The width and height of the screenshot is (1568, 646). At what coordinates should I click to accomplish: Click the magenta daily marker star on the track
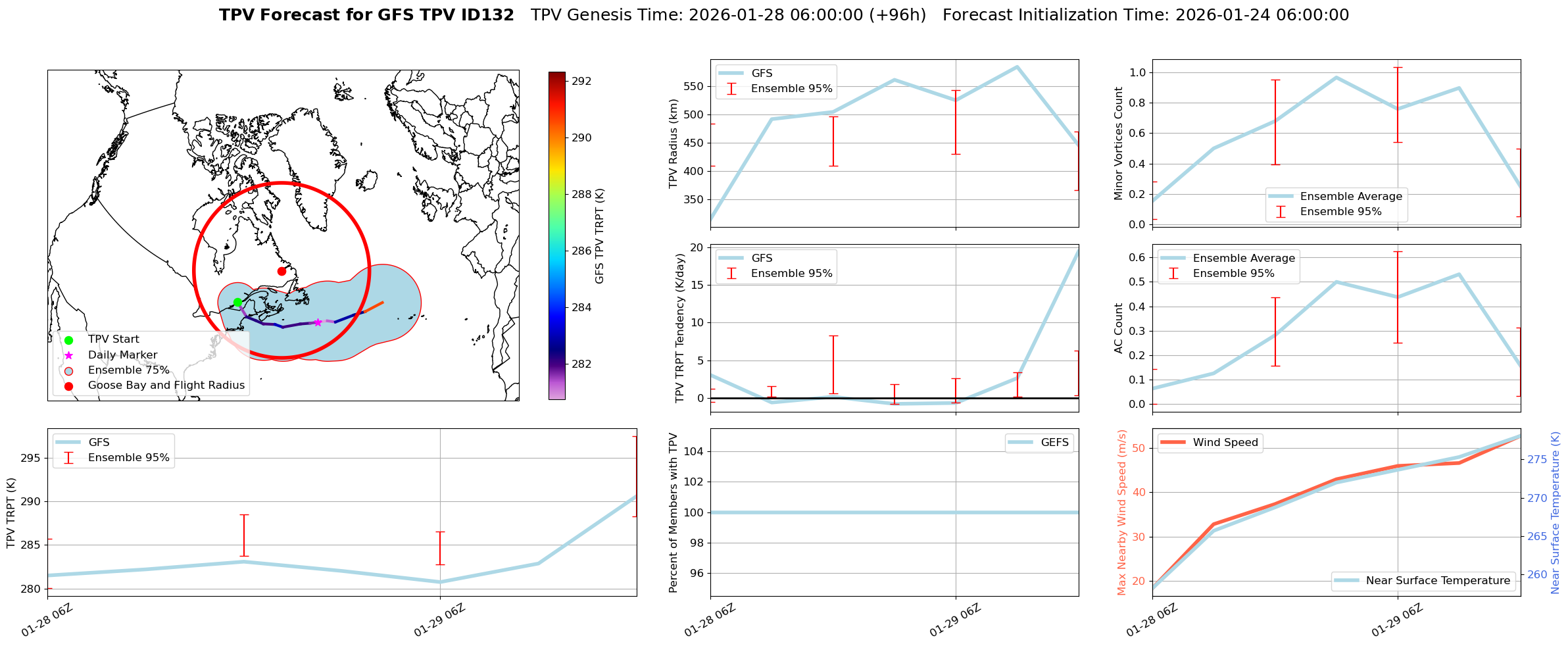tap(318, 322)
